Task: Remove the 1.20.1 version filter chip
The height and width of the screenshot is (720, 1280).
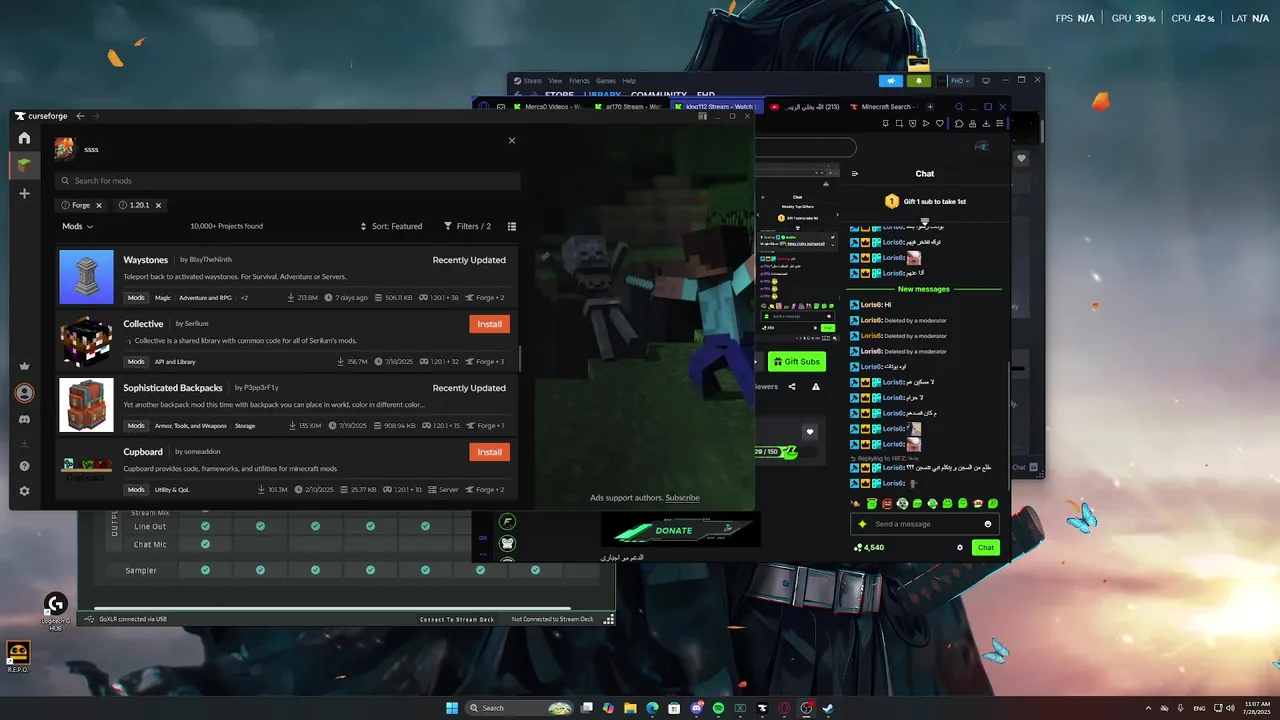Action: tap(158, 205)
